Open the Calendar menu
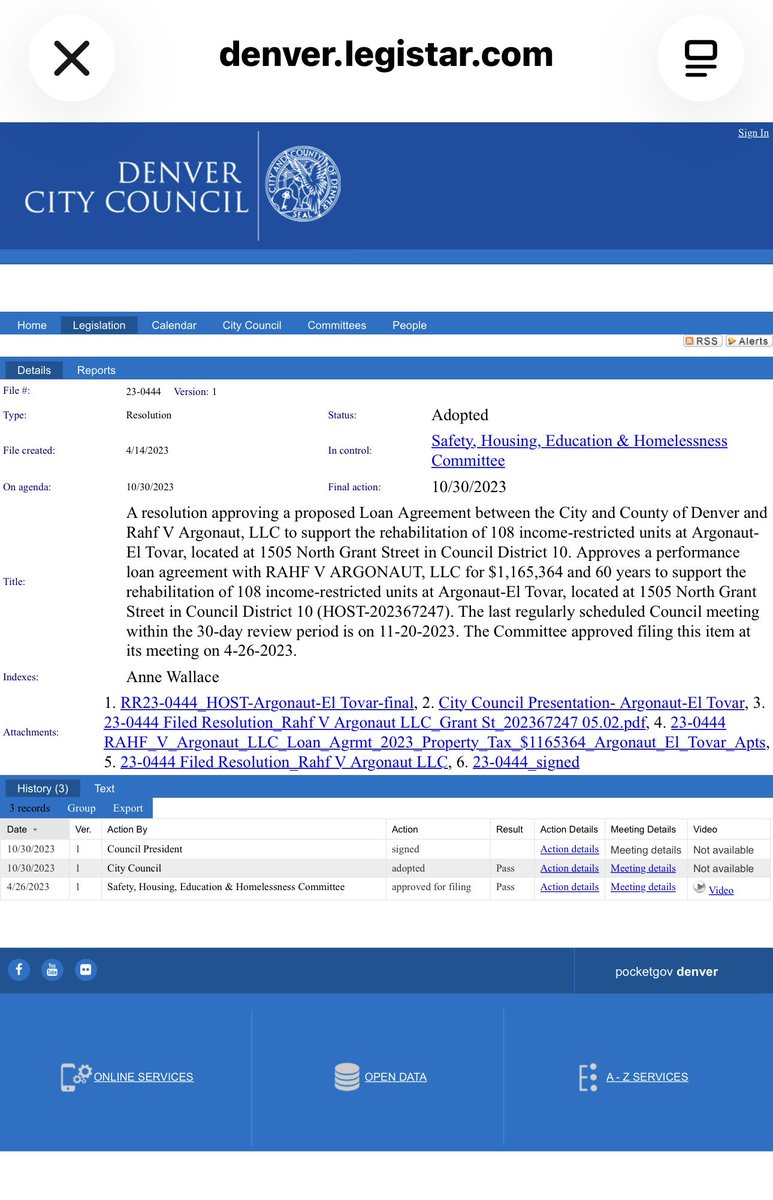The height and width of the screenshot is (1200, 773). [174, 325]
